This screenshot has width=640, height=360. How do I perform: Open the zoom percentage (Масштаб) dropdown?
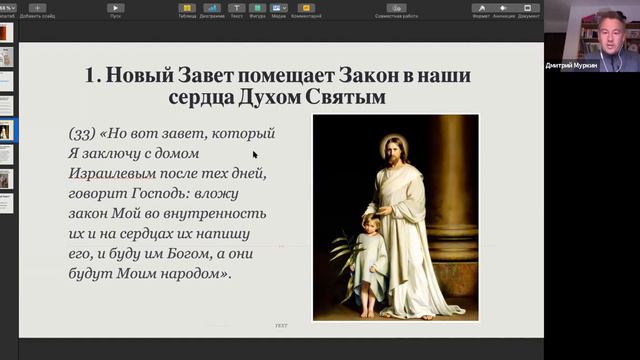point(7,8)
